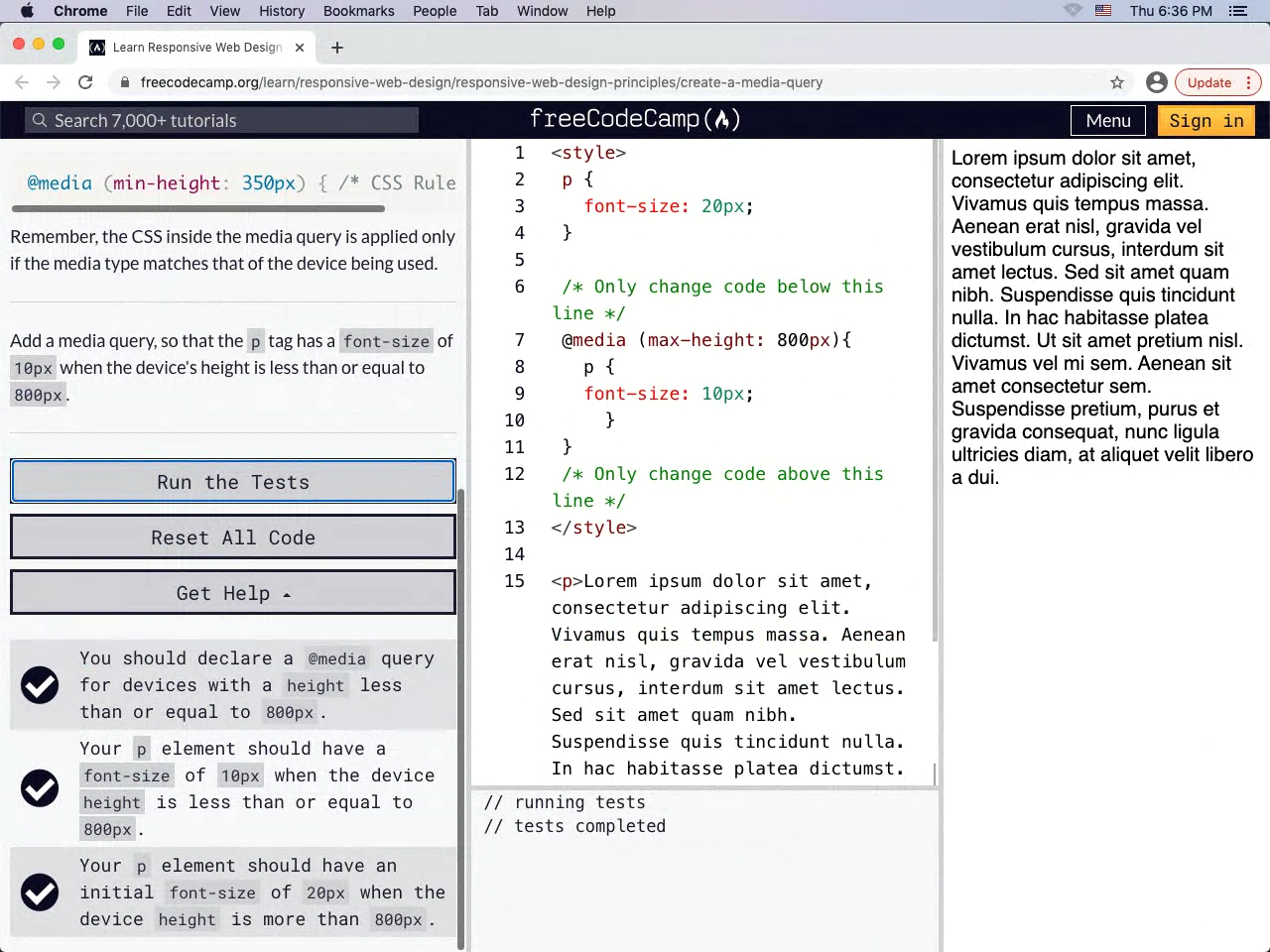Image resolution: width=1270 pixels, height=952 pixels.
Task: Navigate back using the back arrow
Action: coord(22,82)
